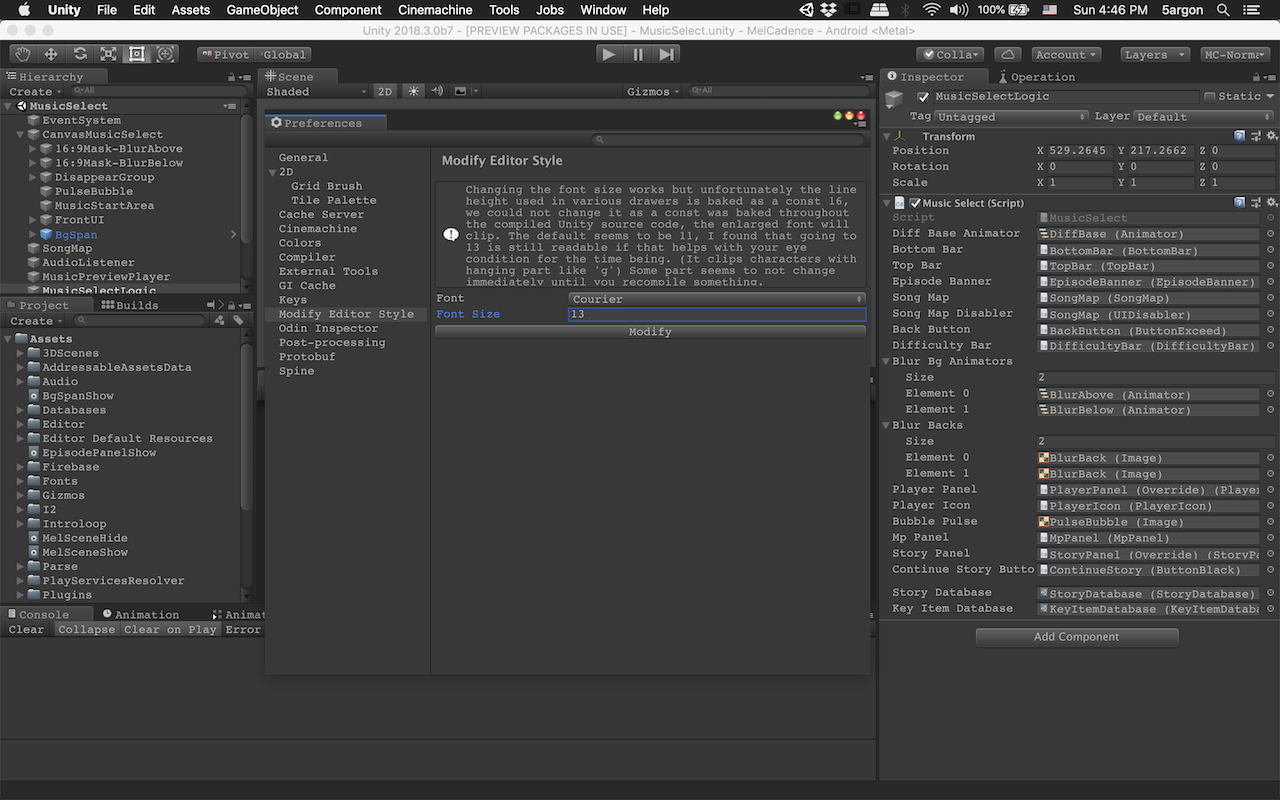Toggle Music Select script enabled checkbox

coord(915,203)
